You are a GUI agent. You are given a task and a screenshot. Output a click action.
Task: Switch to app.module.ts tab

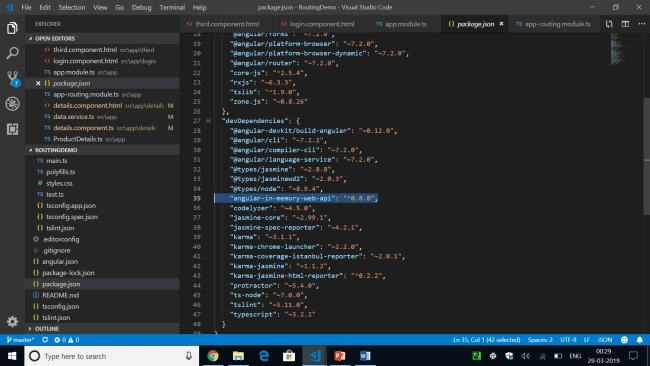[x=405, y=24]
